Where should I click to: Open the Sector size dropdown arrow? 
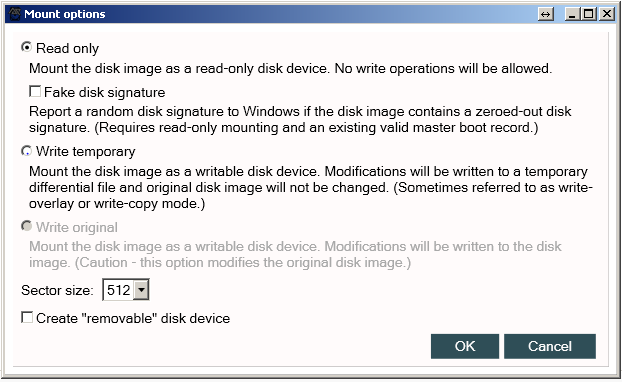[x=141, y=290]
